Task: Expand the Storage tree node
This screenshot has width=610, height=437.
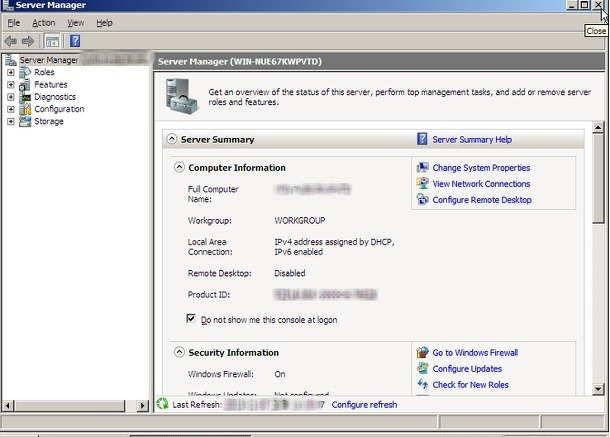Action: tap(11, 121)
